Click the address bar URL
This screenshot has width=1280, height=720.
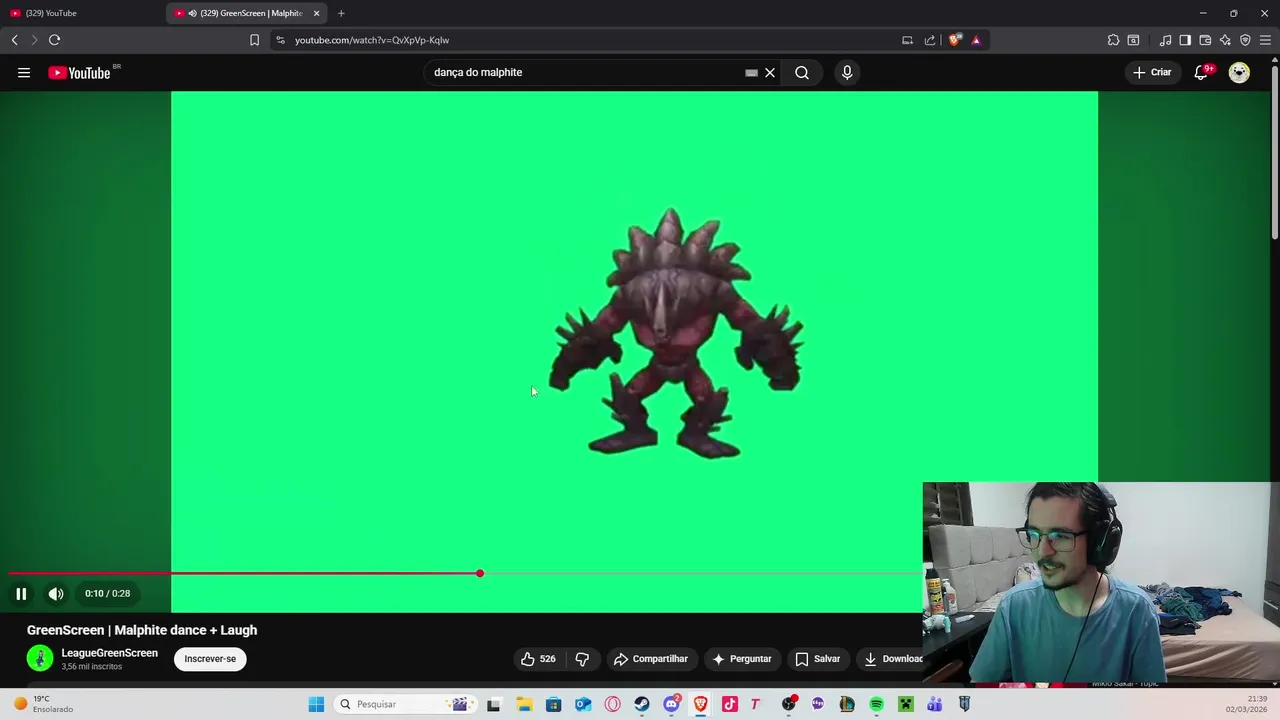coord(372,40)
